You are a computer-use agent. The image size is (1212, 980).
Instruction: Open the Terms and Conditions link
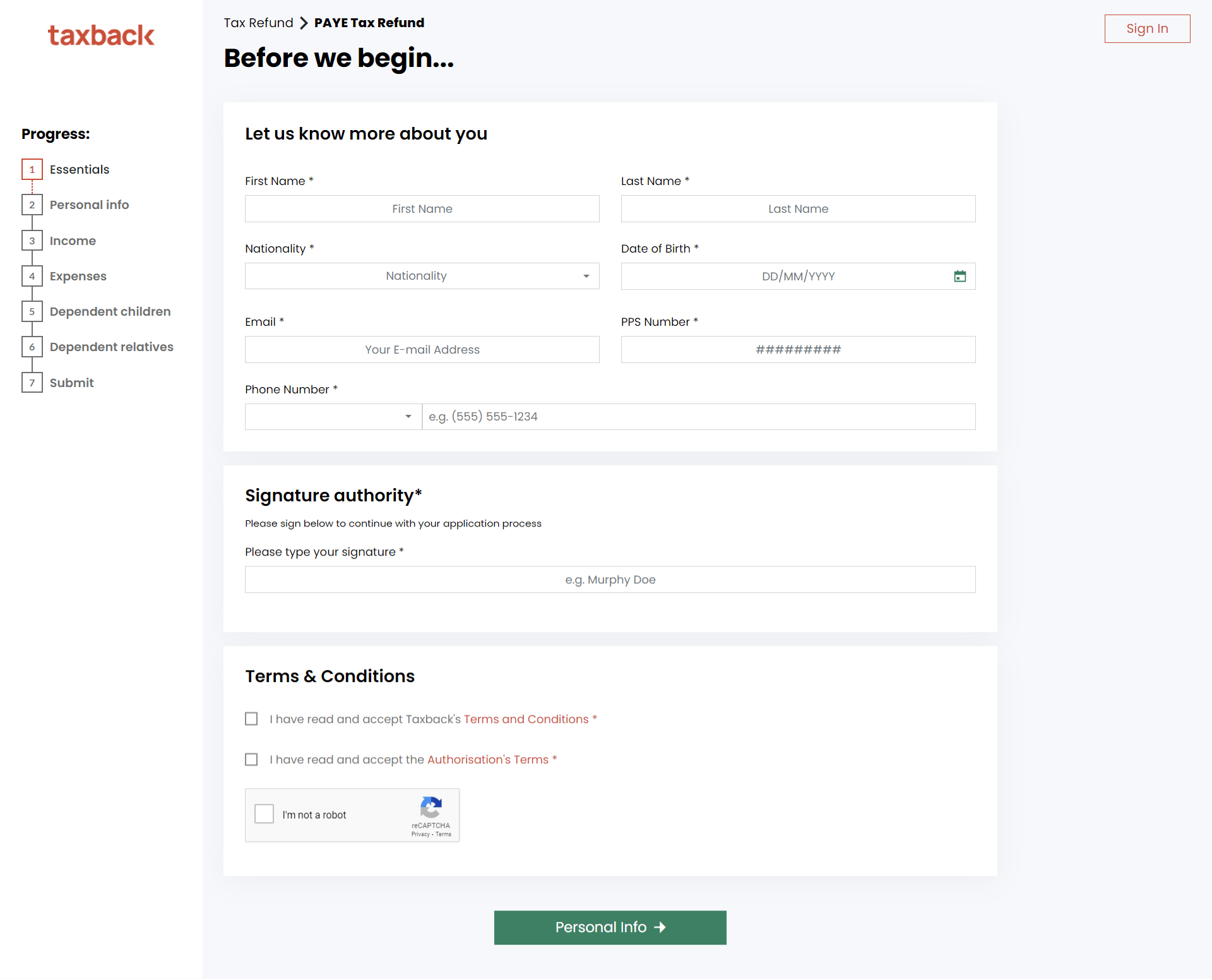[526, 719]
